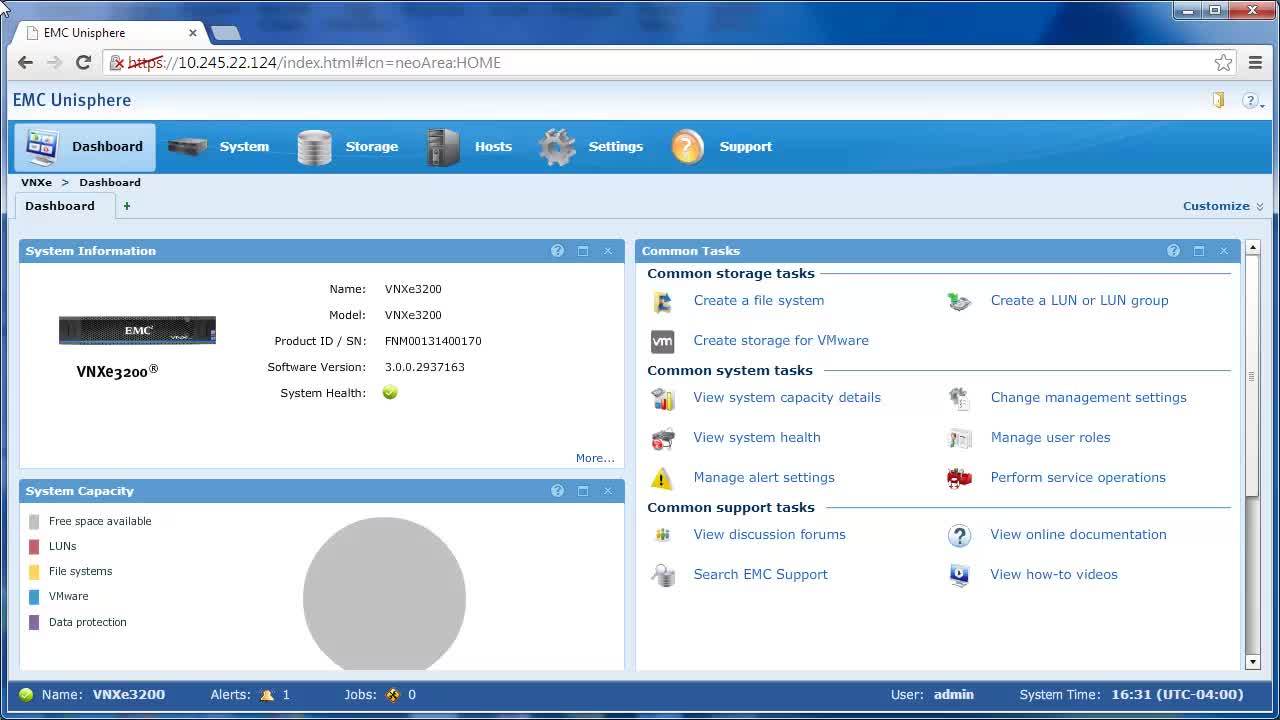Close the Common Tasks panel
The height and width of the screenshot is (720, 1280).
click(1224, 251)
